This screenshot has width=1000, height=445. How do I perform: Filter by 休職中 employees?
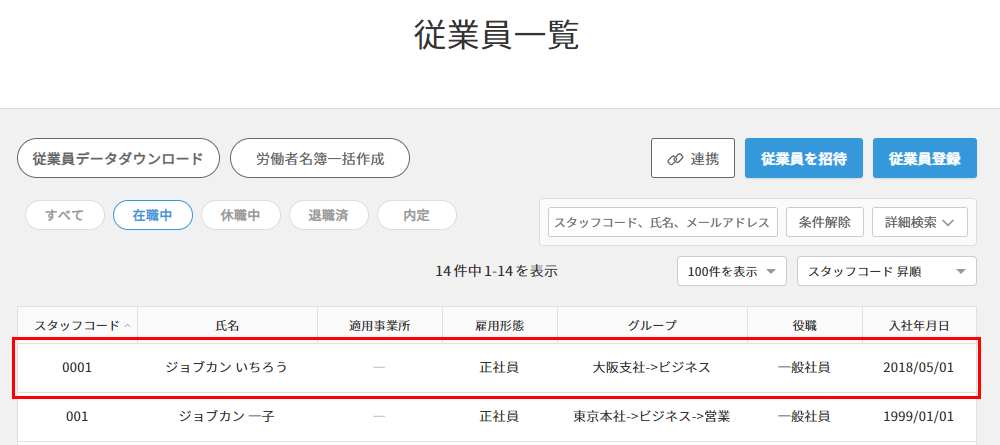(x=241, y=215)
